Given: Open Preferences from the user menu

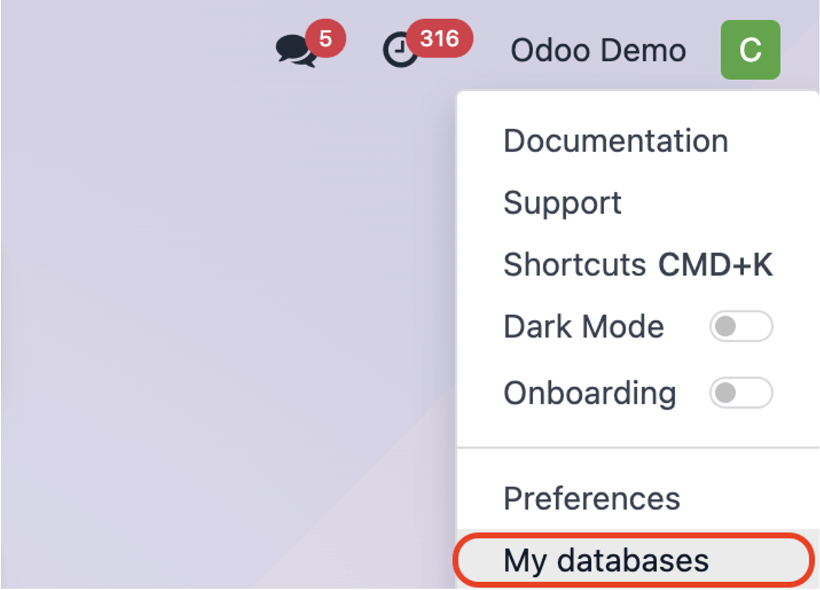Looking at the screenshot, I should pyautogui.click(x=591, y=498).
